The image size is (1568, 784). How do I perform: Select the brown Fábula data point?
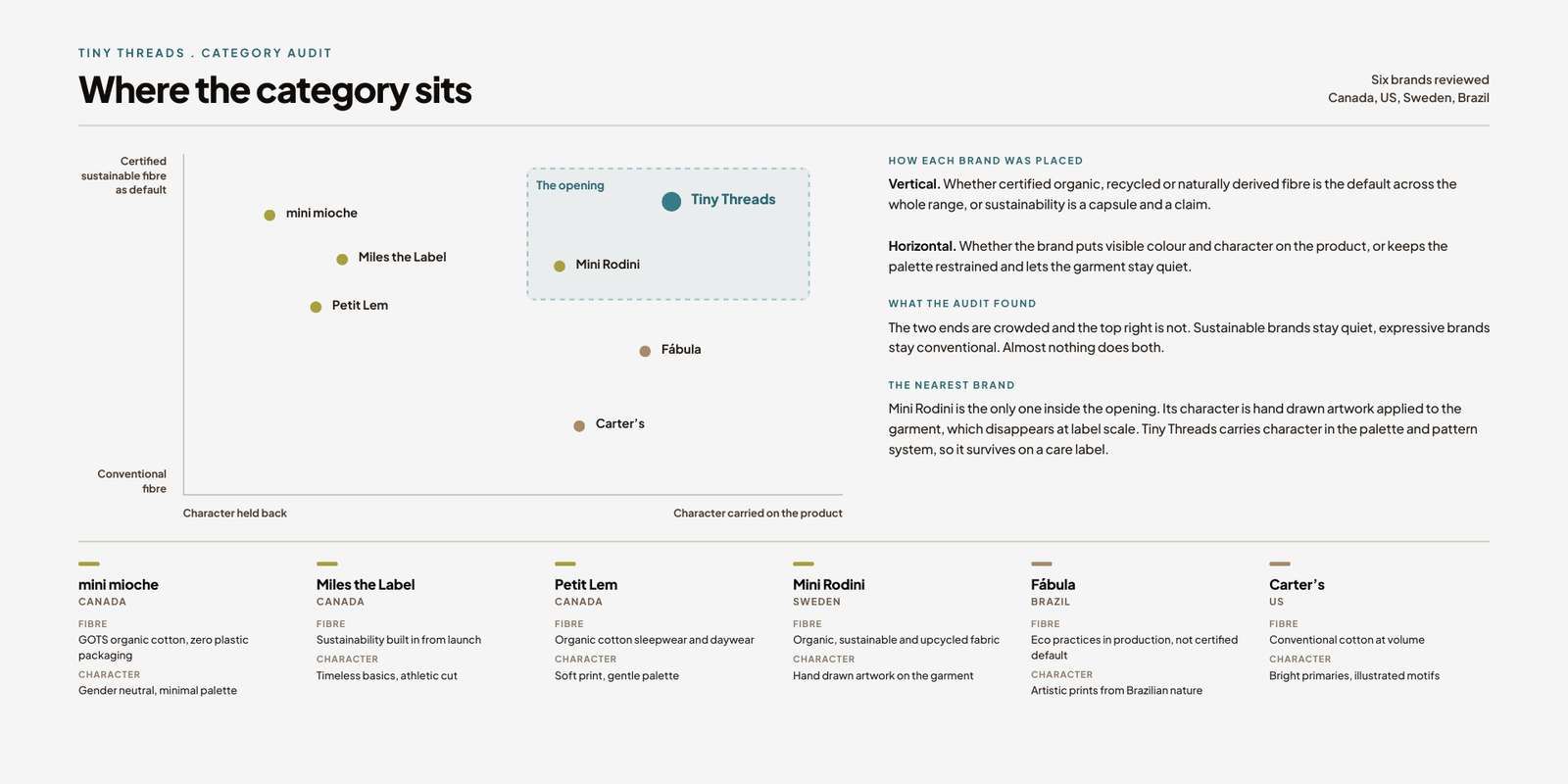coord(645,351)
